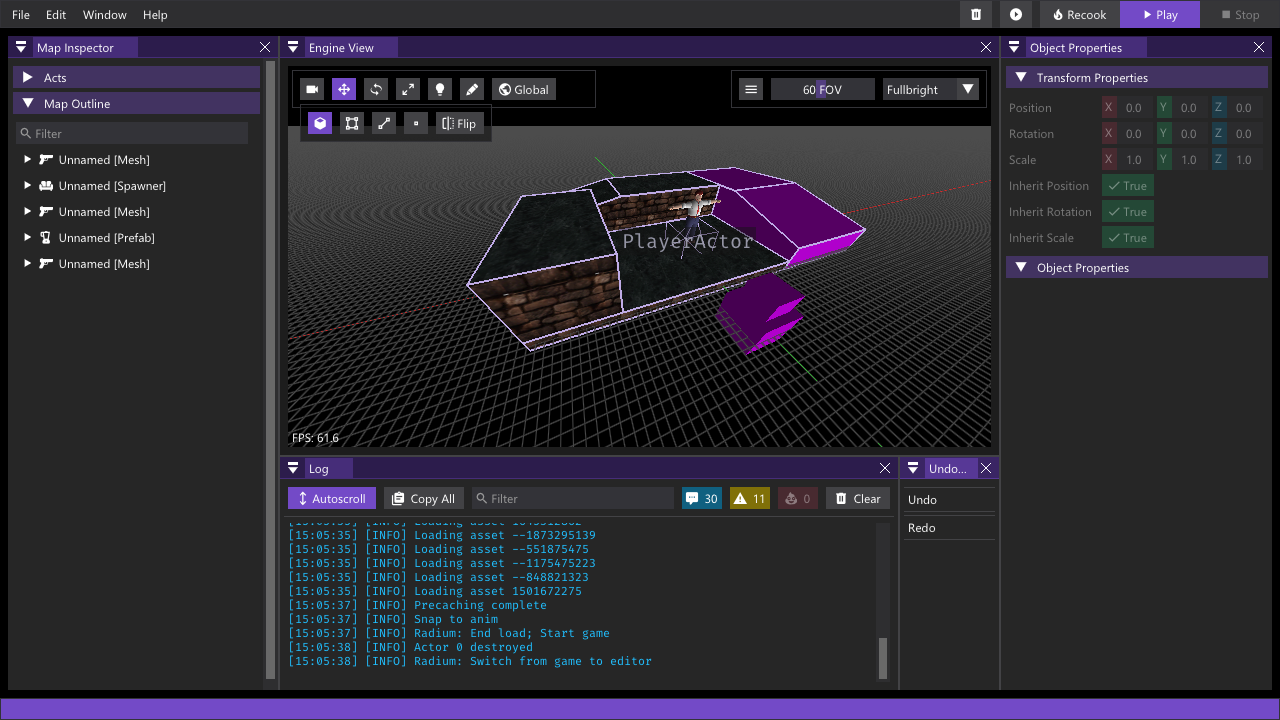The height and width of the screenshot is (720, 1280).
Task: Click the Scale Z value field
Action: coord(1244,159)
